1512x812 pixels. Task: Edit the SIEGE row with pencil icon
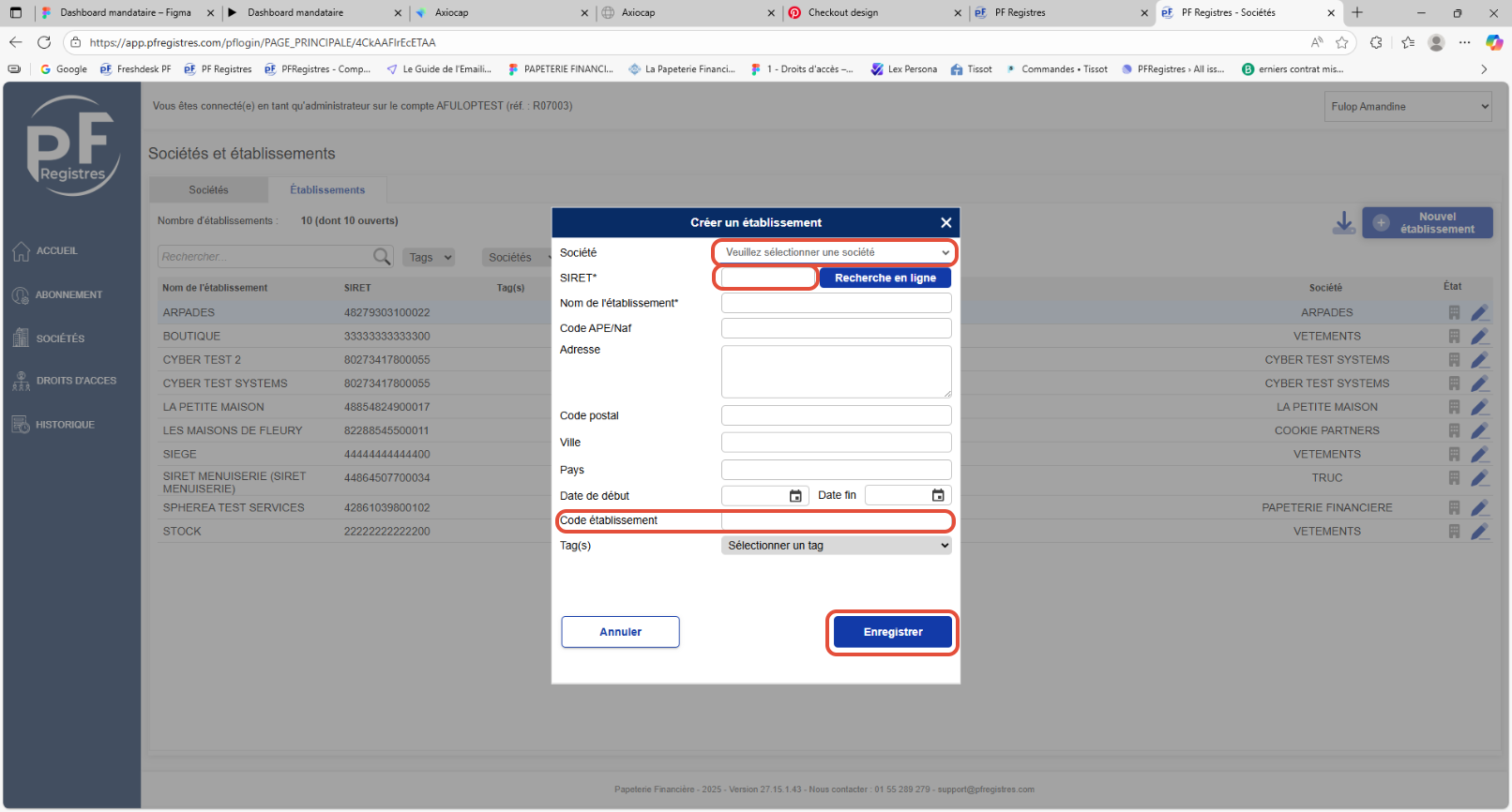(x=1480, y=454)
